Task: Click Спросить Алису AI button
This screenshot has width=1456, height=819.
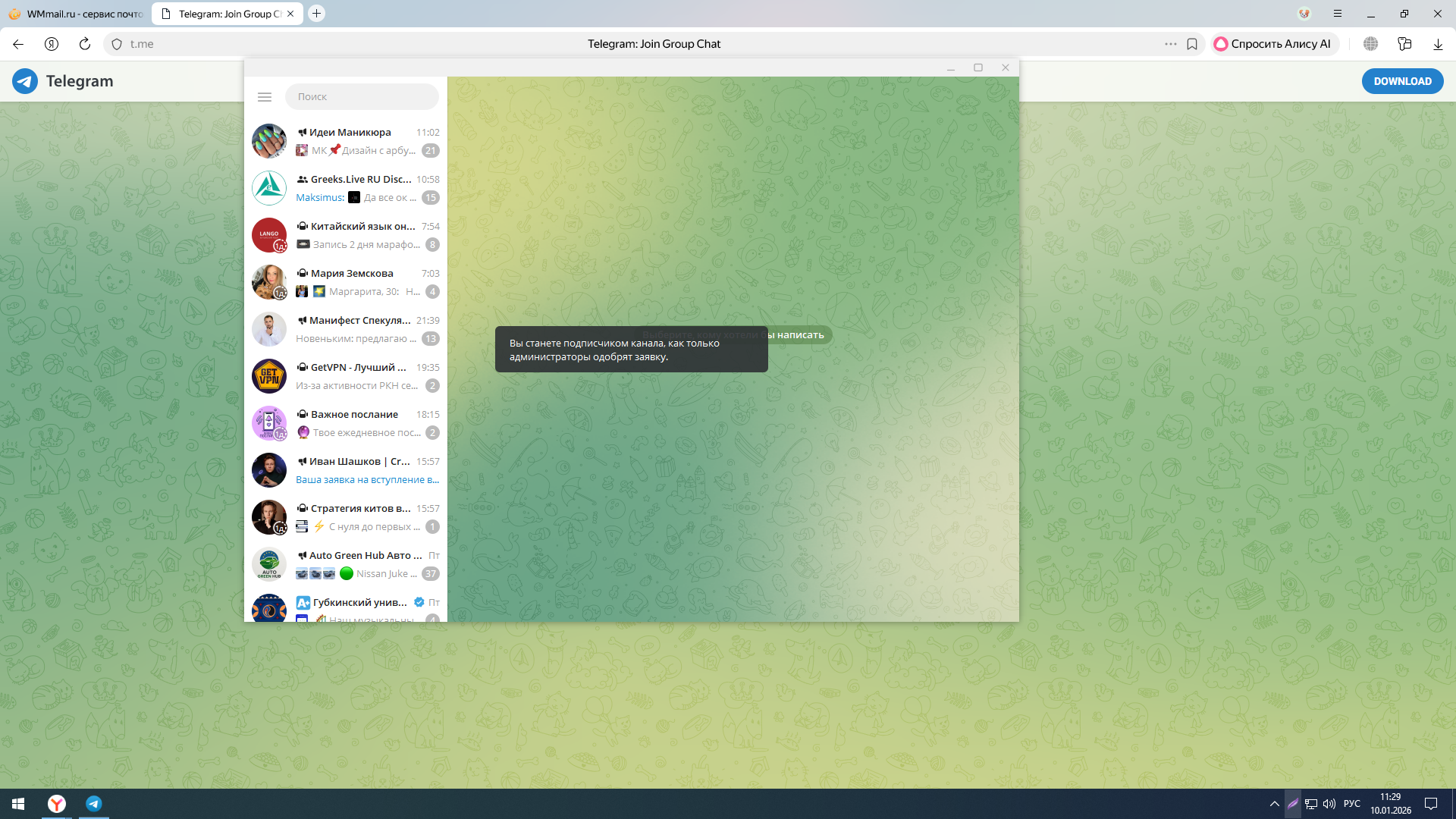Action: [1274, 44]
